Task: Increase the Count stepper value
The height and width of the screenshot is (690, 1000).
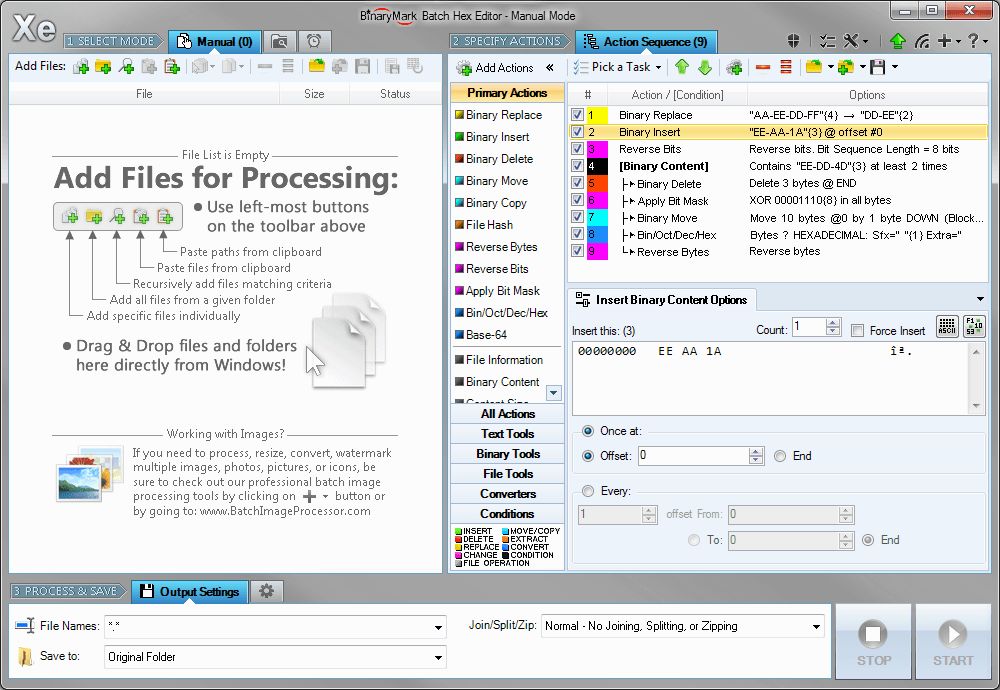Action: click(832, 323)
